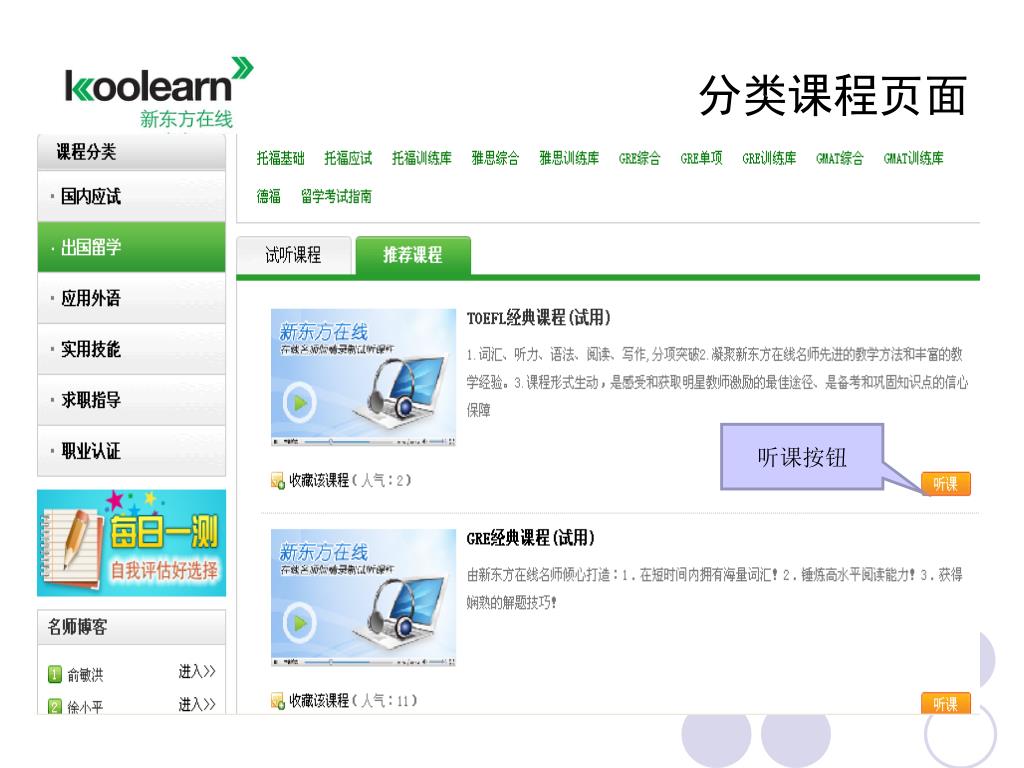Switch to the 试听课程 tab

click(293, 255)
